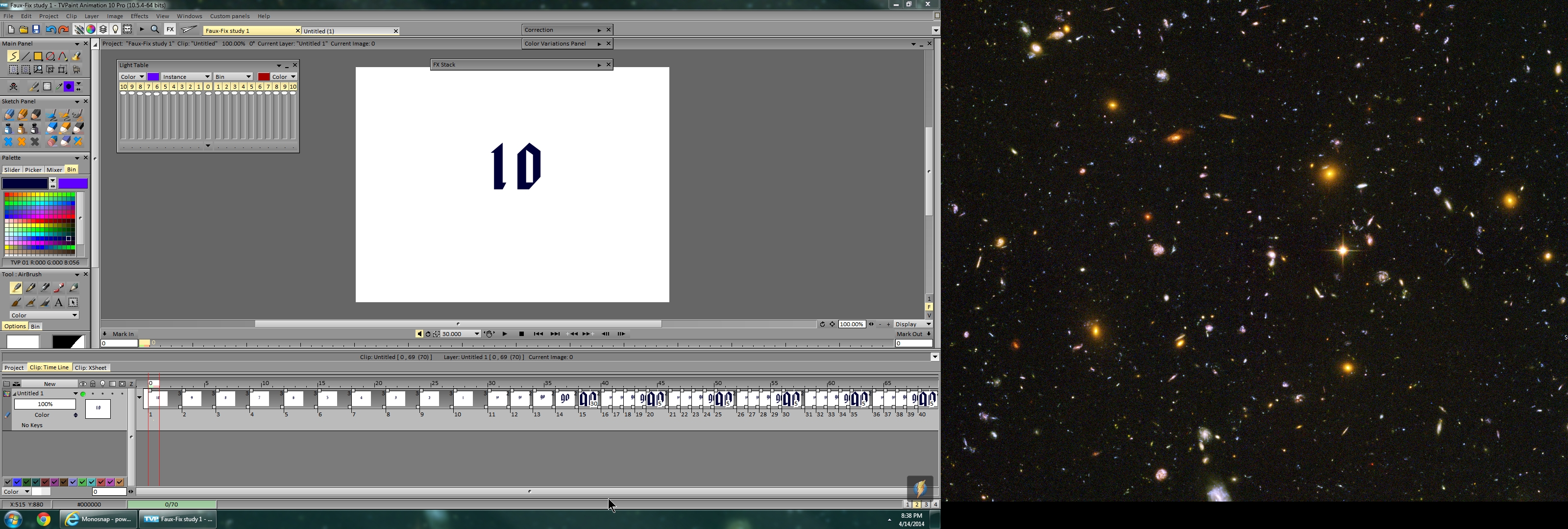Stop the playback
The height and width of the screenshot is (529, 1568).
(x=522, y=334)
